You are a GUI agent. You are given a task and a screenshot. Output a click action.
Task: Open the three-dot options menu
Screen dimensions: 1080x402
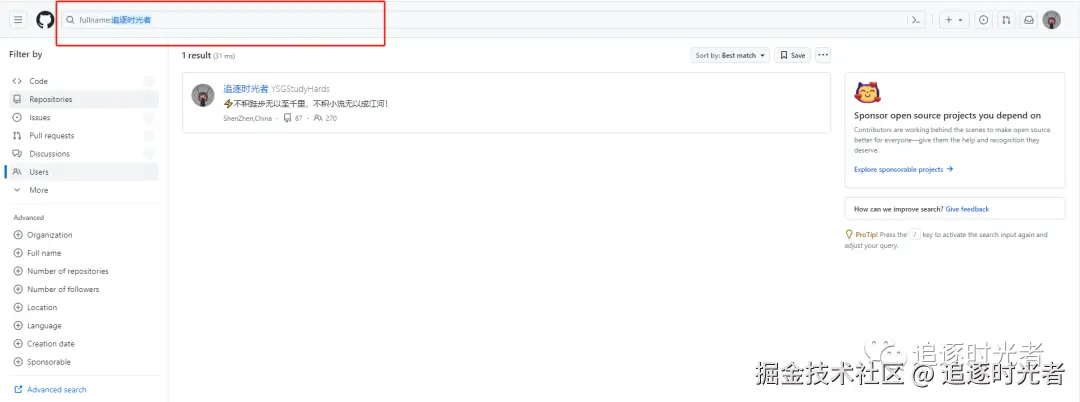pos(823,55)
